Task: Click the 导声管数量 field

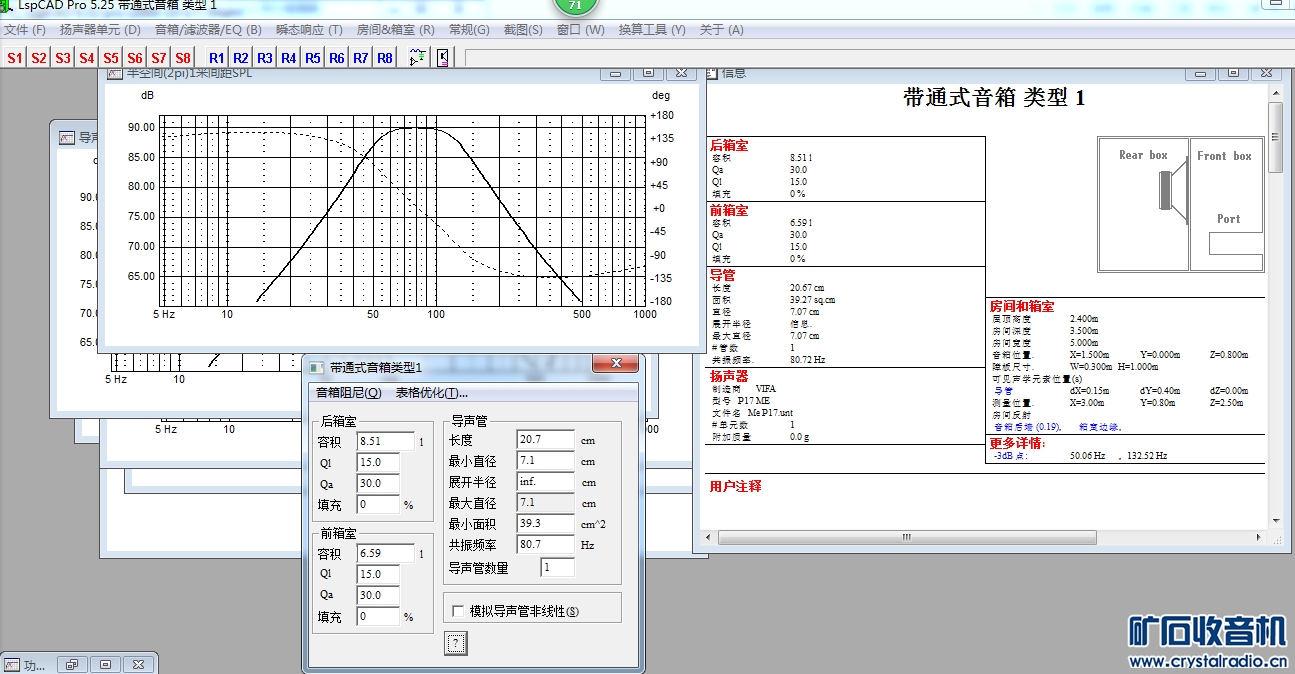Action: (558, 567)
